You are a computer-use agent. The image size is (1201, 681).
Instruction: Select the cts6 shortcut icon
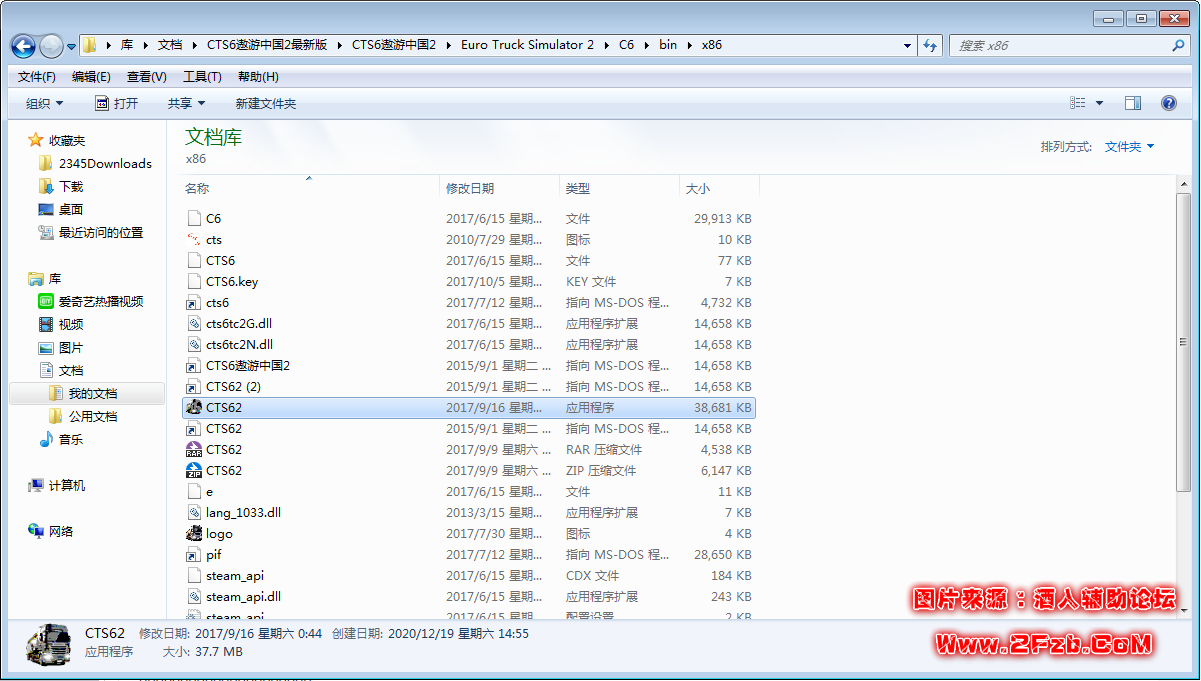(194, 303)
